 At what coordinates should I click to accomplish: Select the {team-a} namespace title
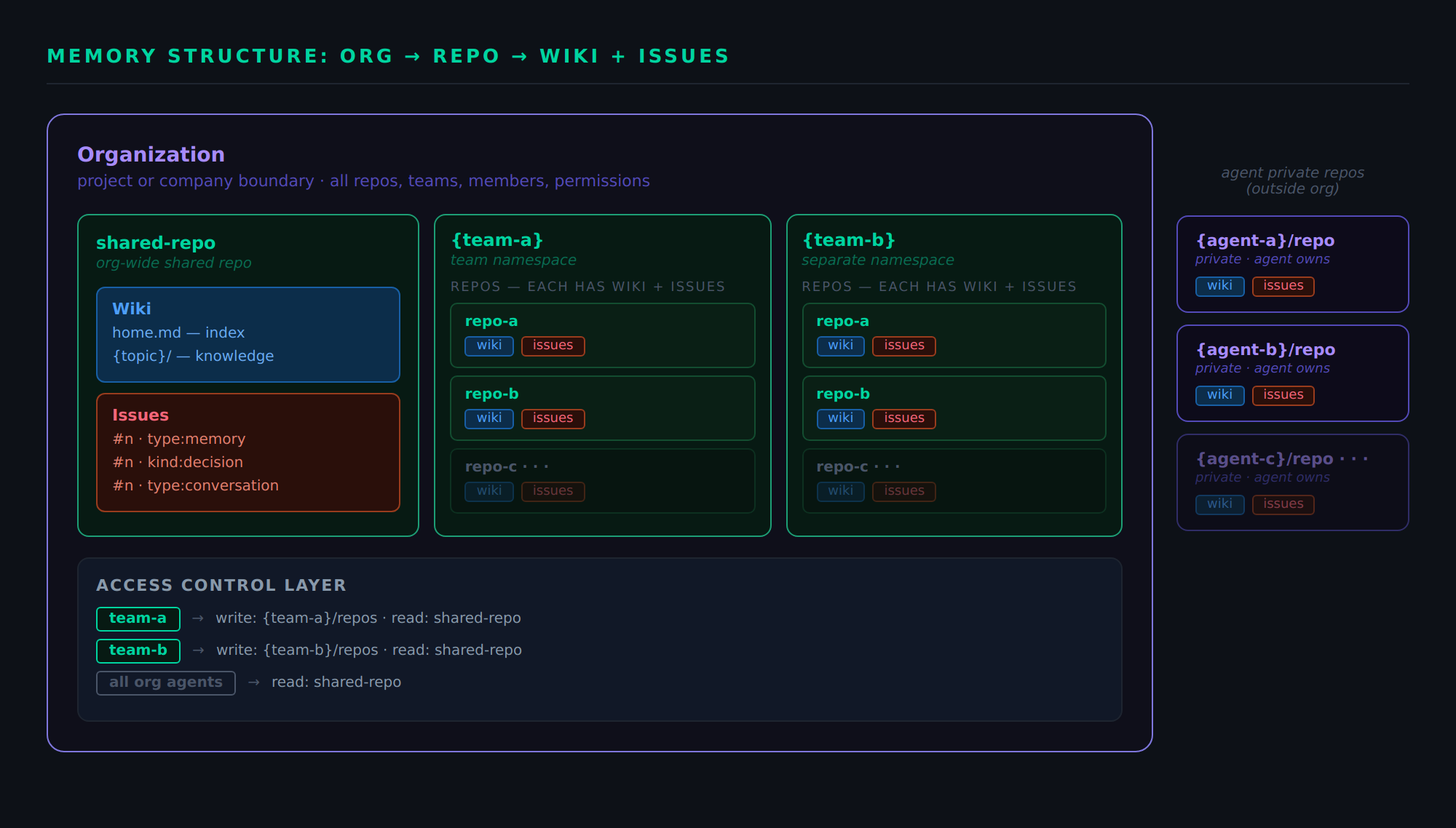(x=497, y=240)
